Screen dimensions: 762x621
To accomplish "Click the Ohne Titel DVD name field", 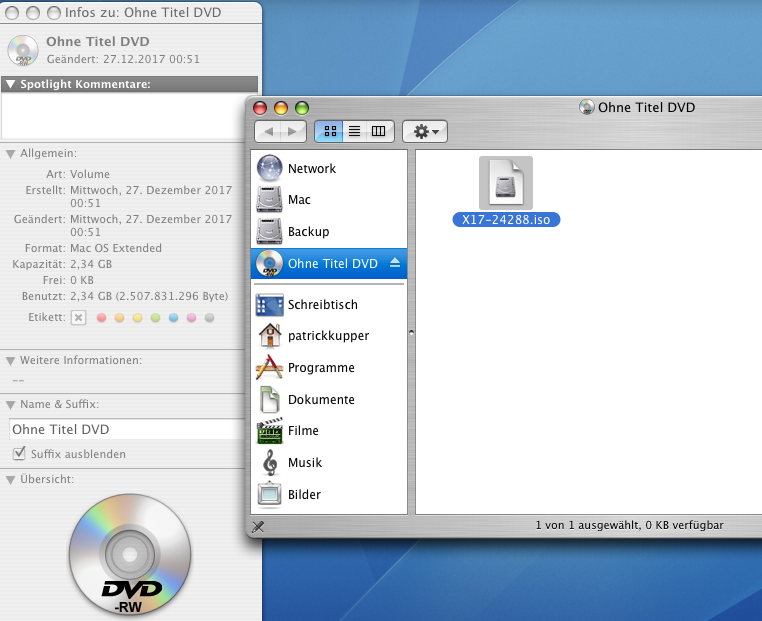I will pos(127,430).
